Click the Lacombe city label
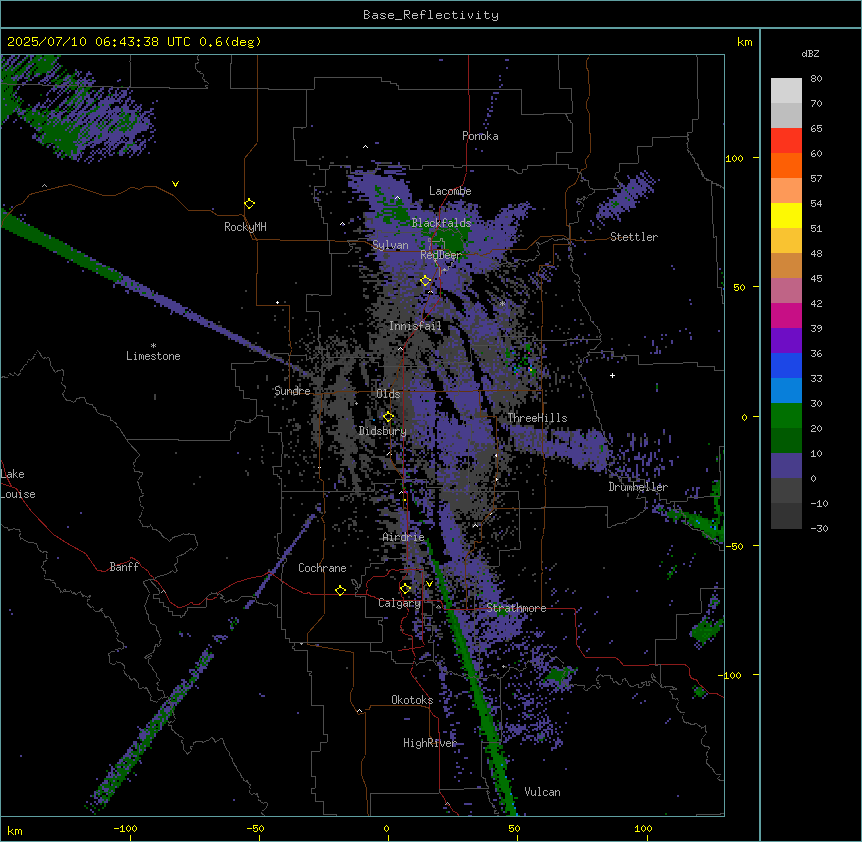The width and height of the screenshot is (862, 842). [450, 191]
